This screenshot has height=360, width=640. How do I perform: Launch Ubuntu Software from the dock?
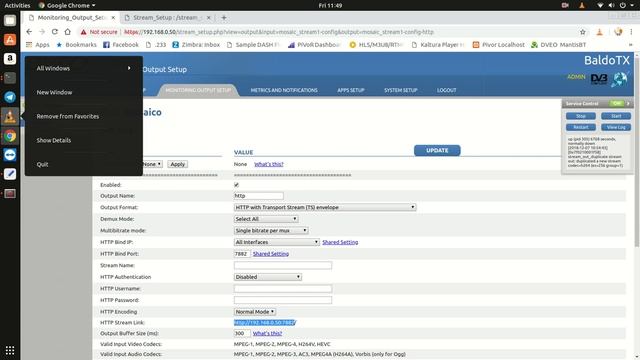click(x=10, y=40)
